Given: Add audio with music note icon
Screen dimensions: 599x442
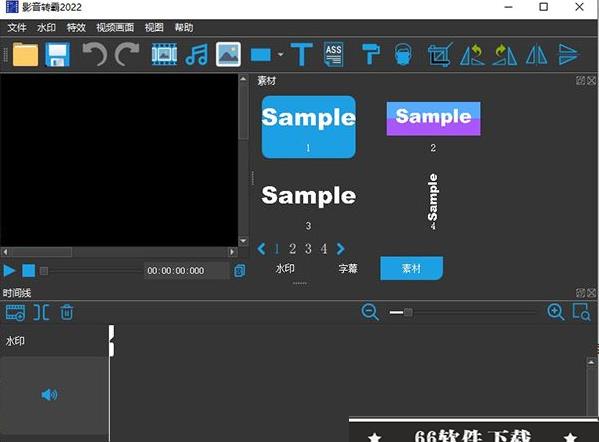Looking at the screenshot, I should pyautogui.click(x=196, y=55).
